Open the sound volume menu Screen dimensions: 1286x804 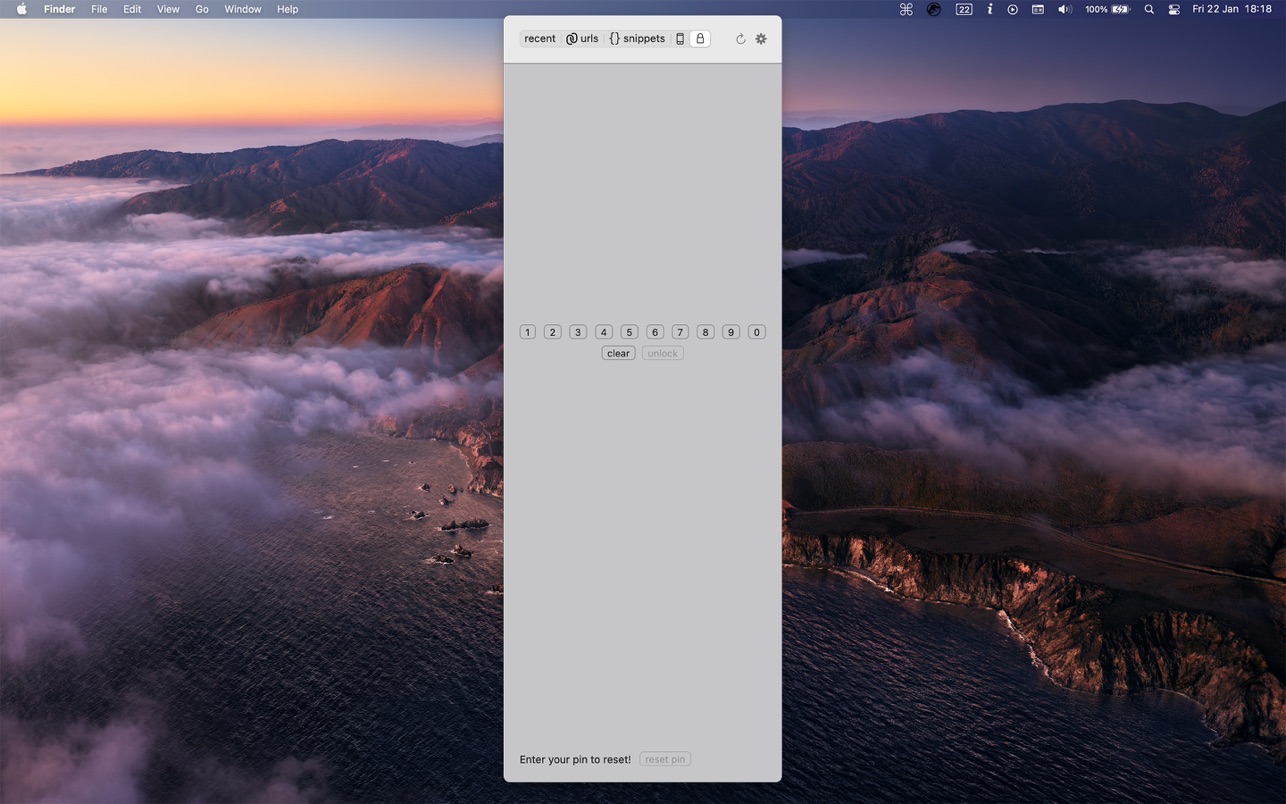tap(1064, 9)
